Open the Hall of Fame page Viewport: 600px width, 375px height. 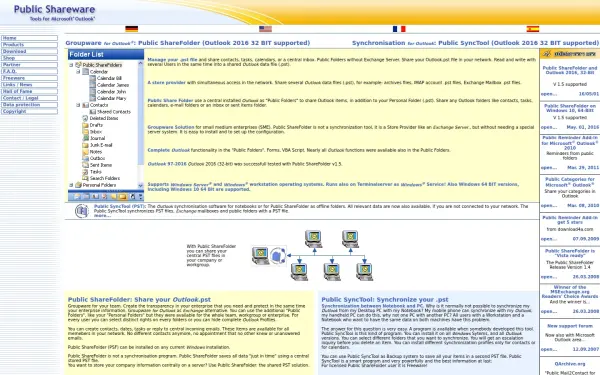tap(29, 91)
